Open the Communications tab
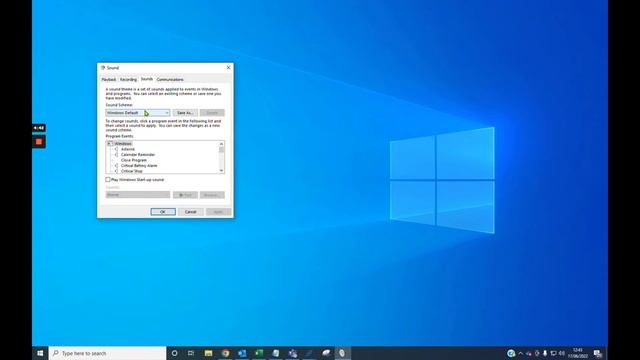Screen dimensions: 640x360 pyautogui.click(x=170, y=80)
